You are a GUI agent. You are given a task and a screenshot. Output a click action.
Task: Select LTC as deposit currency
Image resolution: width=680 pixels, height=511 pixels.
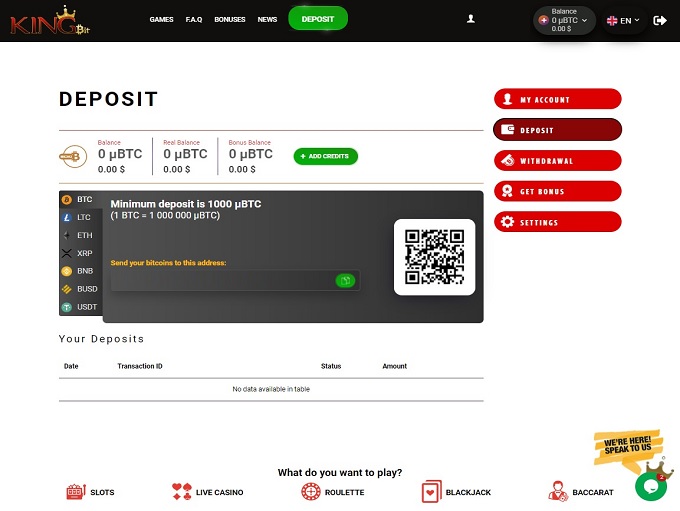coord(81,217)
